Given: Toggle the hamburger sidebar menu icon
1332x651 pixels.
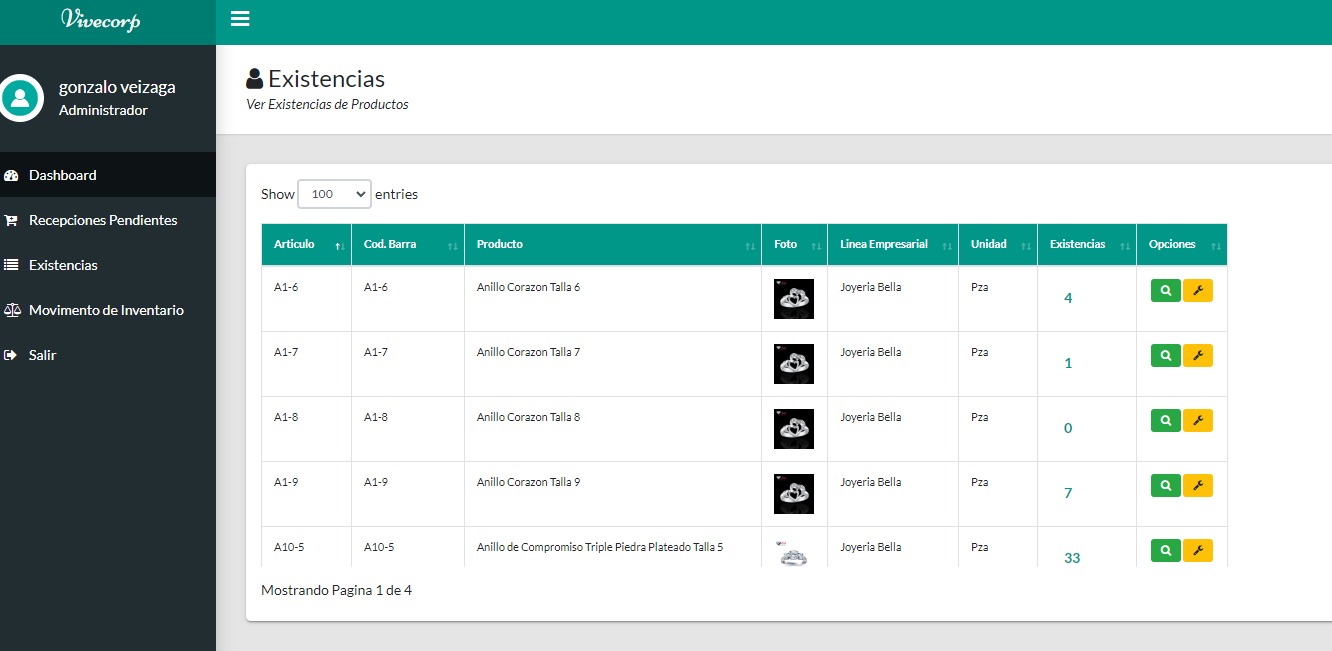Looking at the screenshot, I should (x=240, y=19).
